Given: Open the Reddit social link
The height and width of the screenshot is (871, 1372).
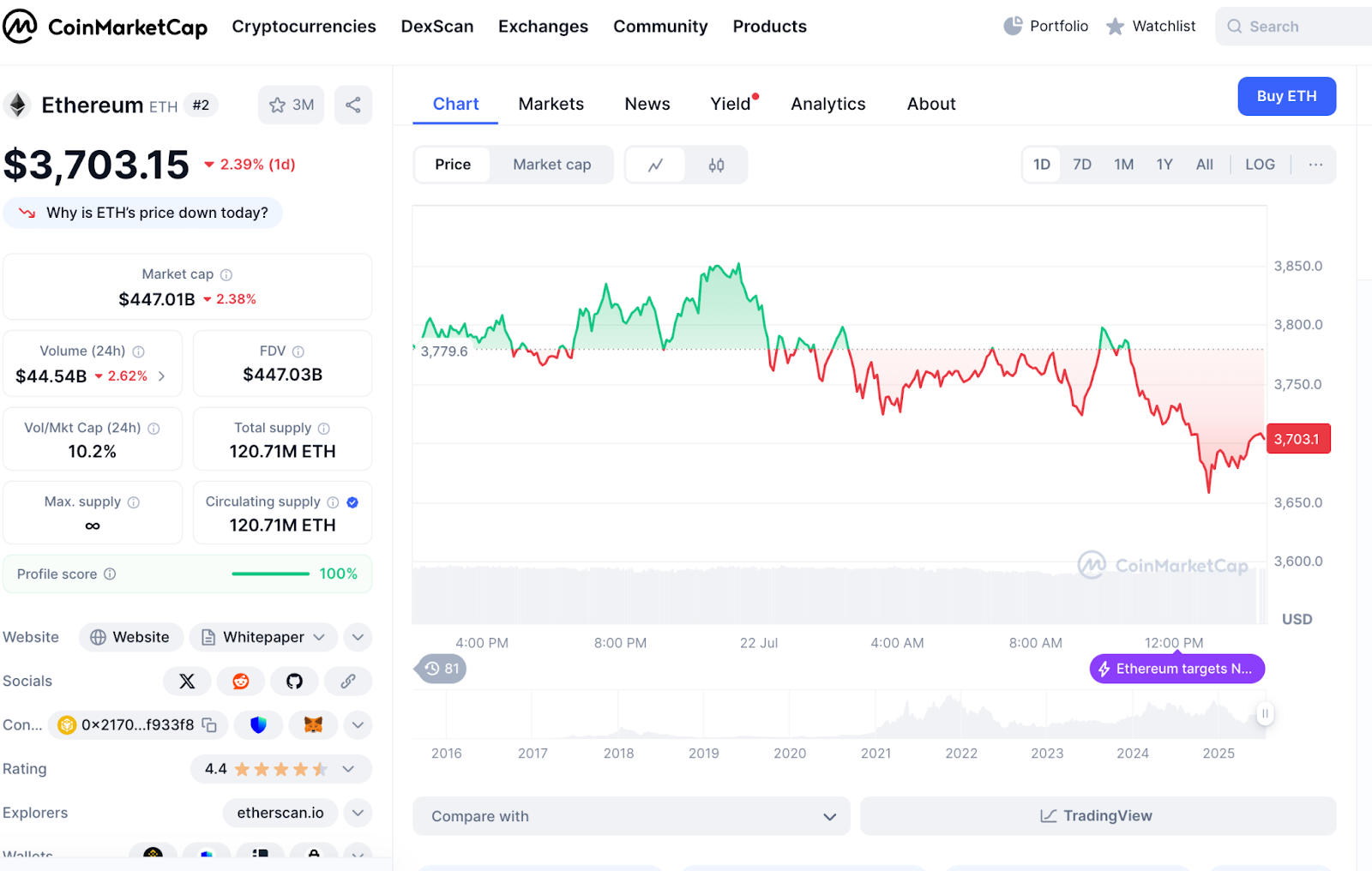Looking at the screenshot, I should coord(241,682).
